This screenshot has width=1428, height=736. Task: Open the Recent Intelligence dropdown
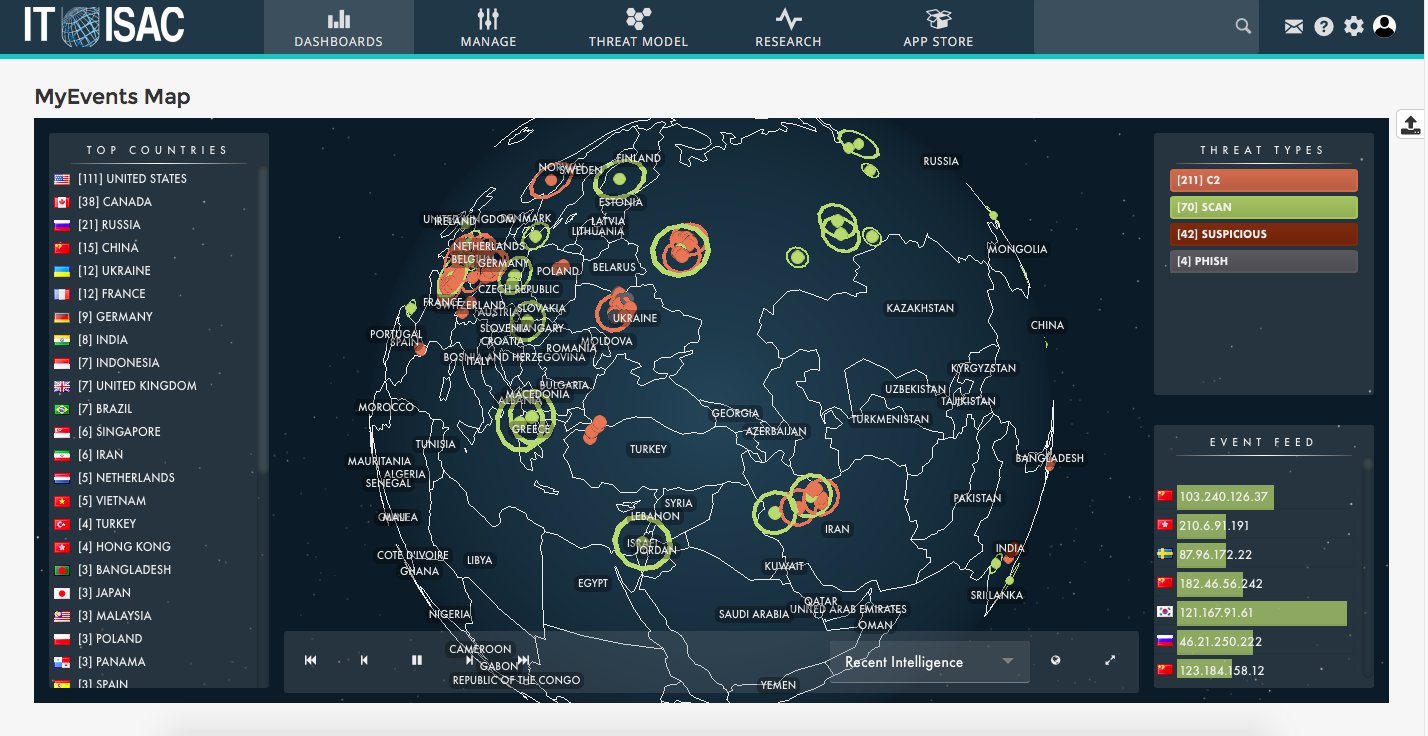tap(929, 662)
